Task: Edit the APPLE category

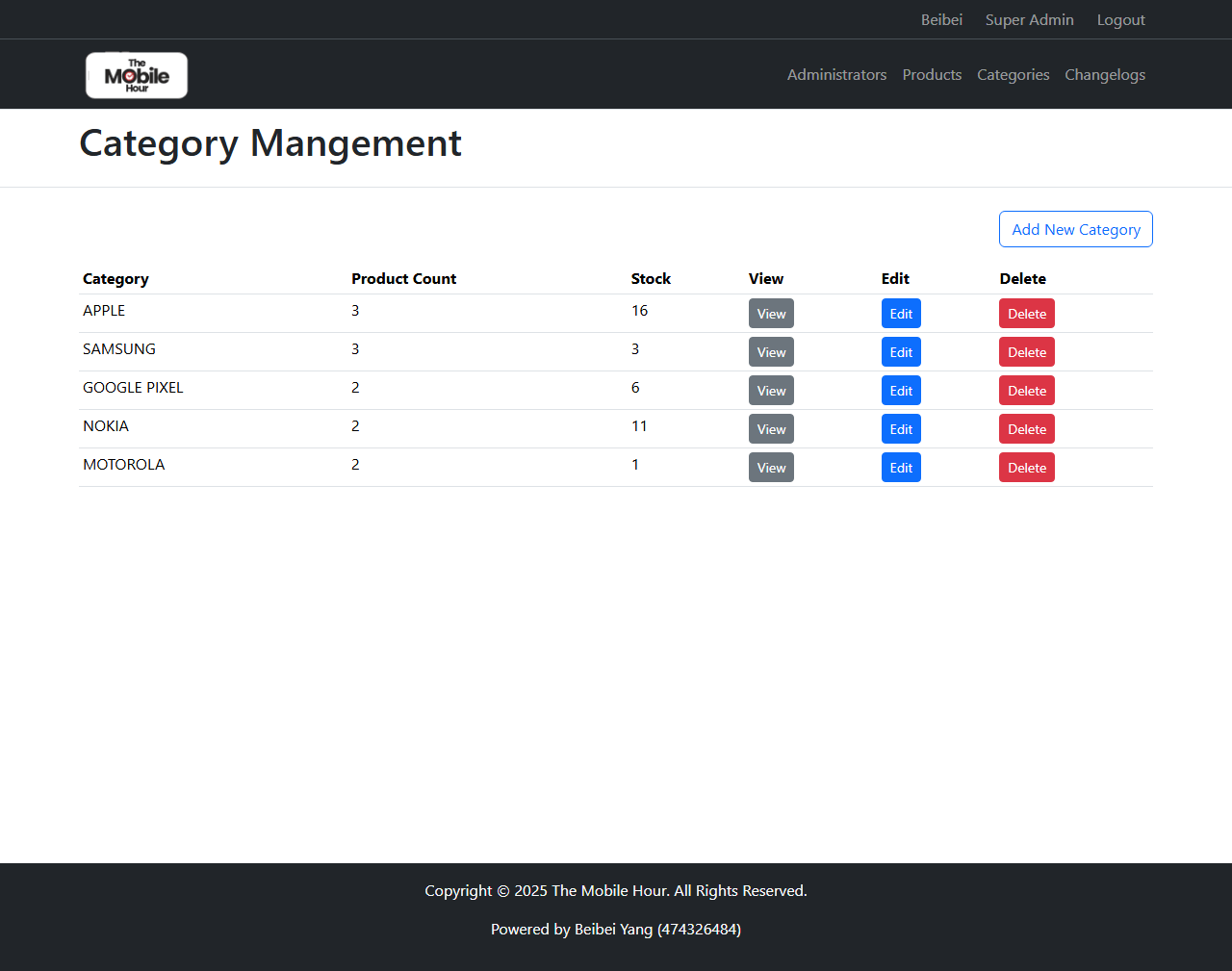Action: click(901, 314)
